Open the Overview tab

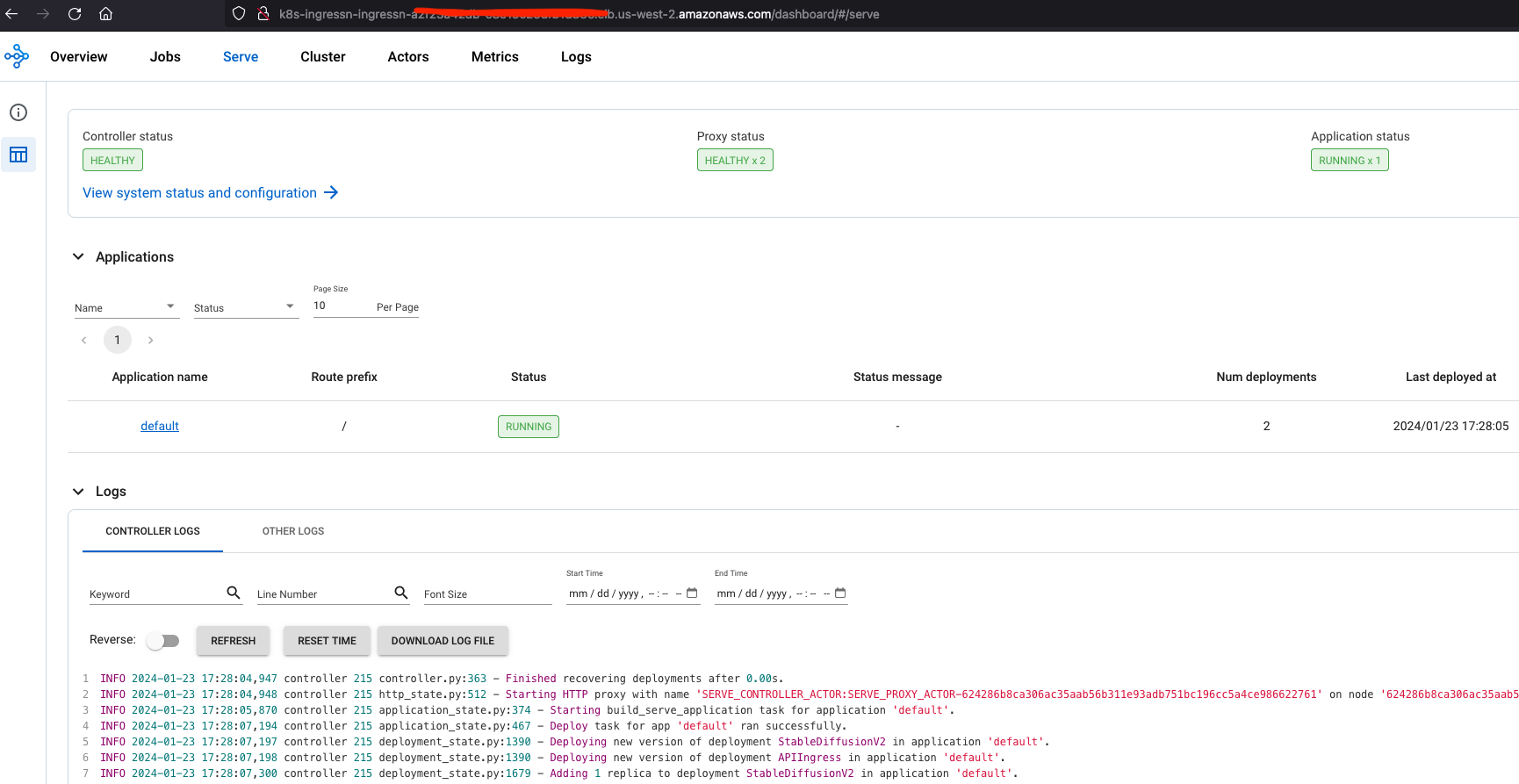(x=79, y=56)
